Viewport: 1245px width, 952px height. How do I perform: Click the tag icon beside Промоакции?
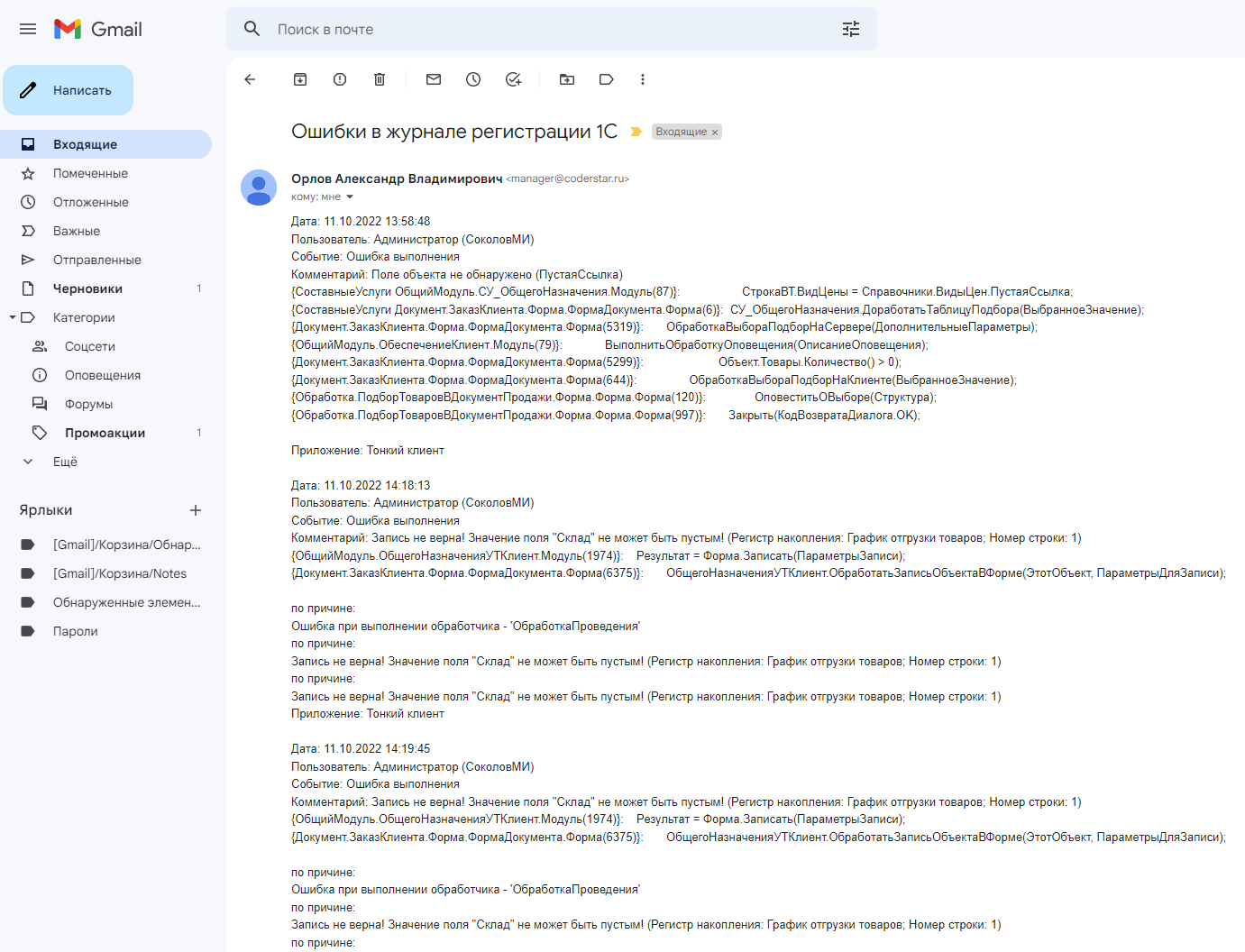pyautogui.click(x=40, y=433)
